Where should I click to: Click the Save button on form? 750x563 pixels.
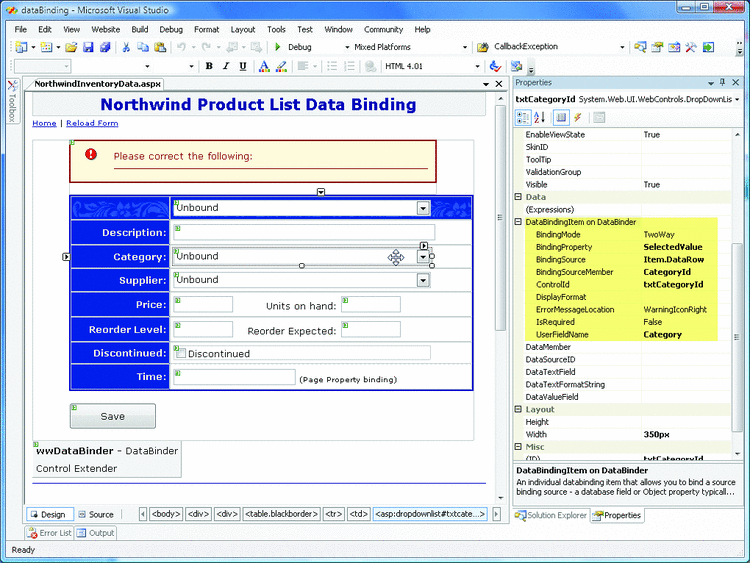112,416
